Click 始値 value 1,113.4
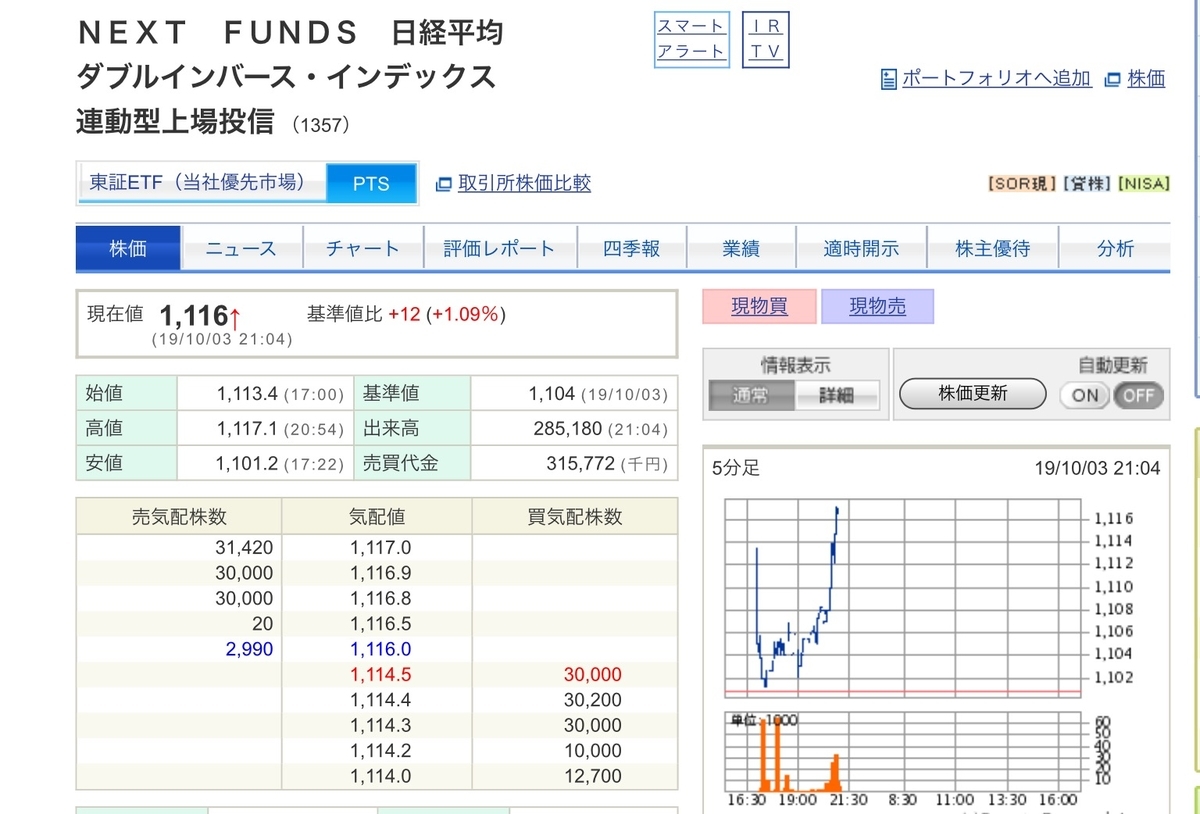 tap(247, 394)
